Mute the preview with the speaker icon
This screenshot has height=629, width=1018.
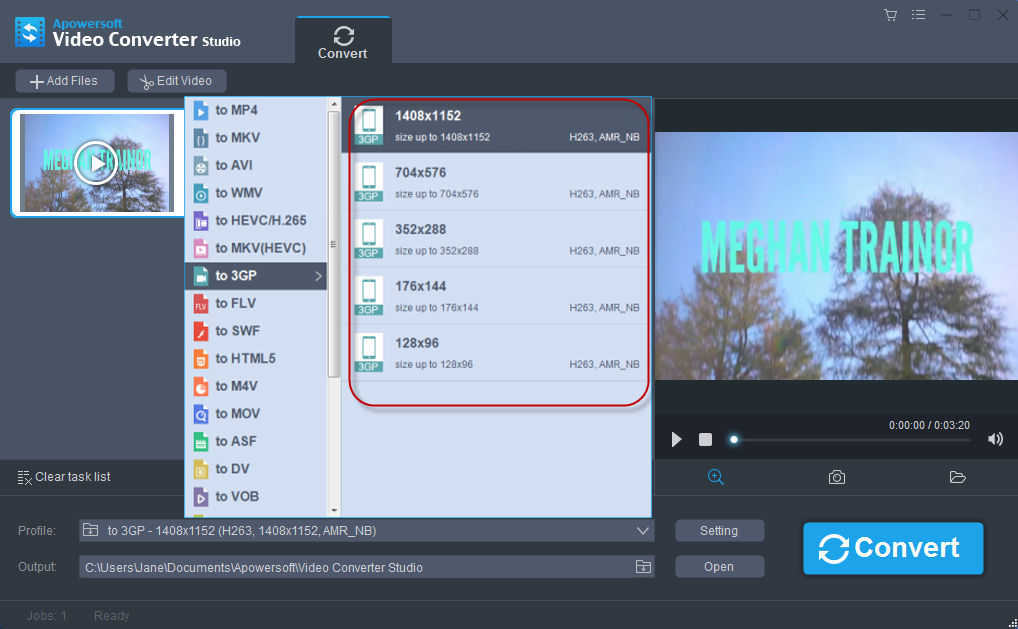(995, 439)
